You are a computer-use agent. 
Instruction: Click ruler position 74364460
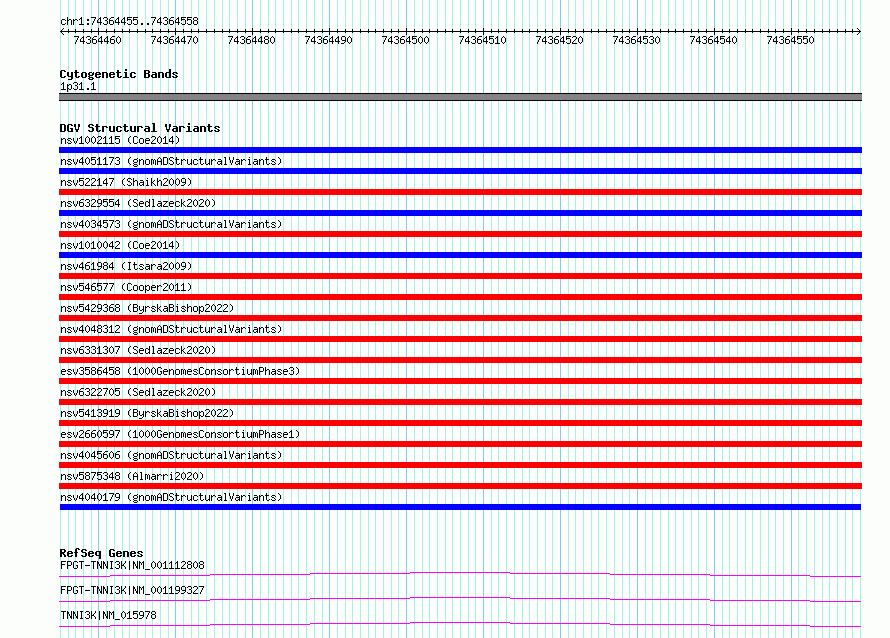98,40
